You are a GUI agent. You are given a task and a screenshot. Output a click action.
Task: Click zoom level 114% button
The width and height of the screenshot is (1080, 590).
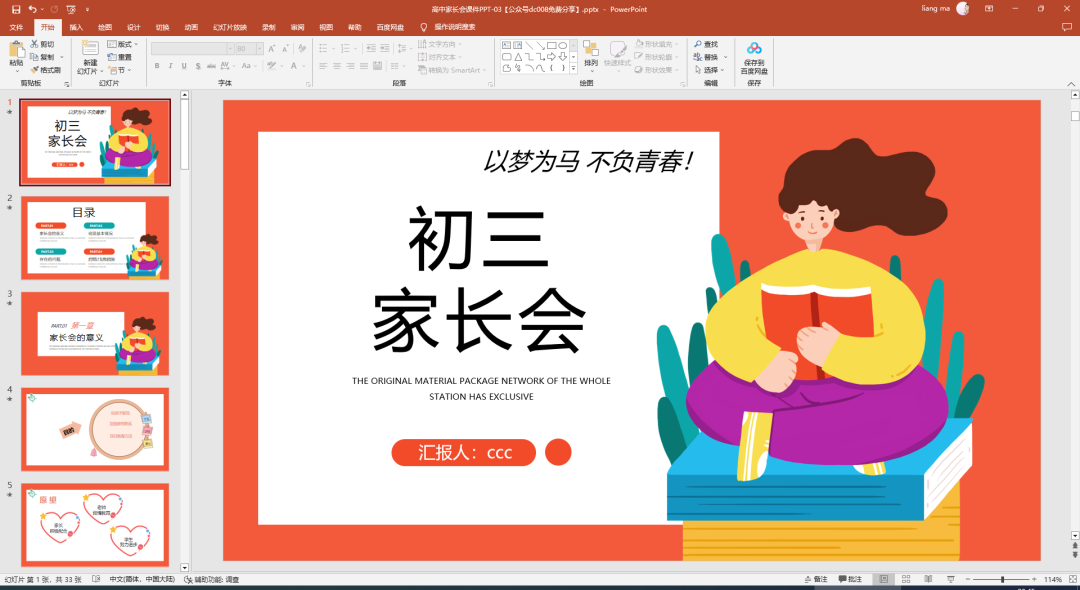click(x=1053, y=580)
